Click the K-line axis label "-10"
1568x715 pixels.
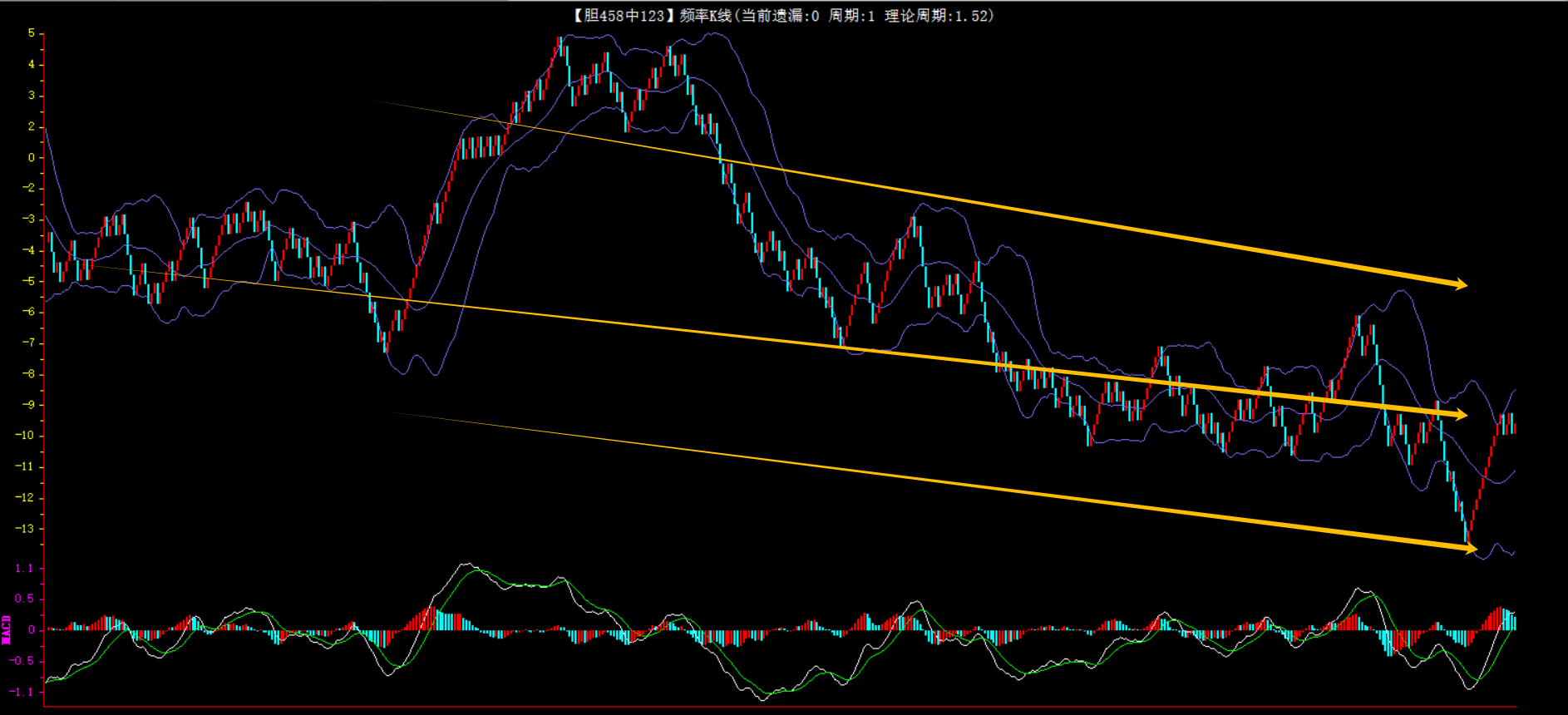[25, 436]
